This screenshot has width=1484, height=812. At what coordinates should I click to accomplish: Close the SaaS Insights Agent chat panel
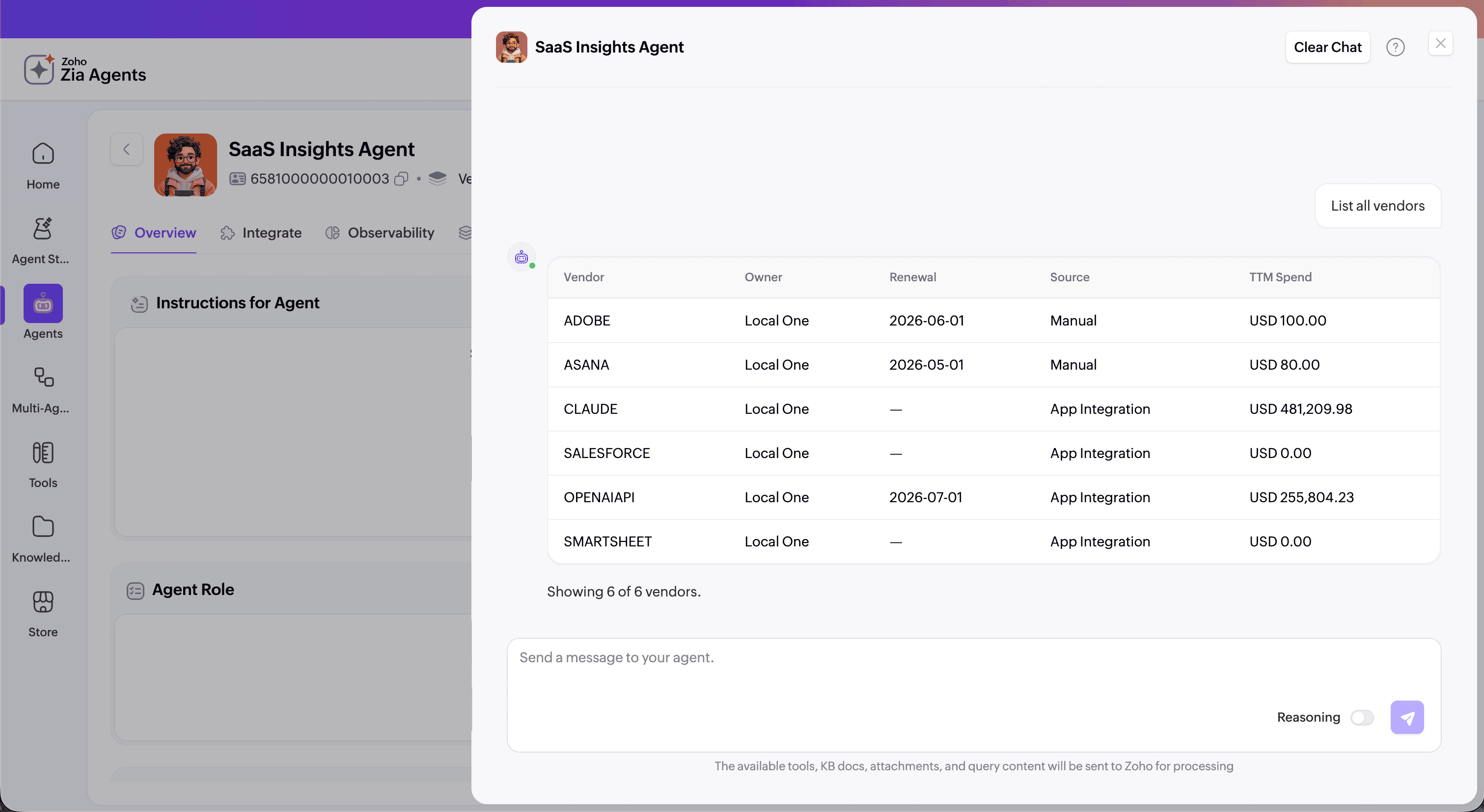coord(1440,44)
